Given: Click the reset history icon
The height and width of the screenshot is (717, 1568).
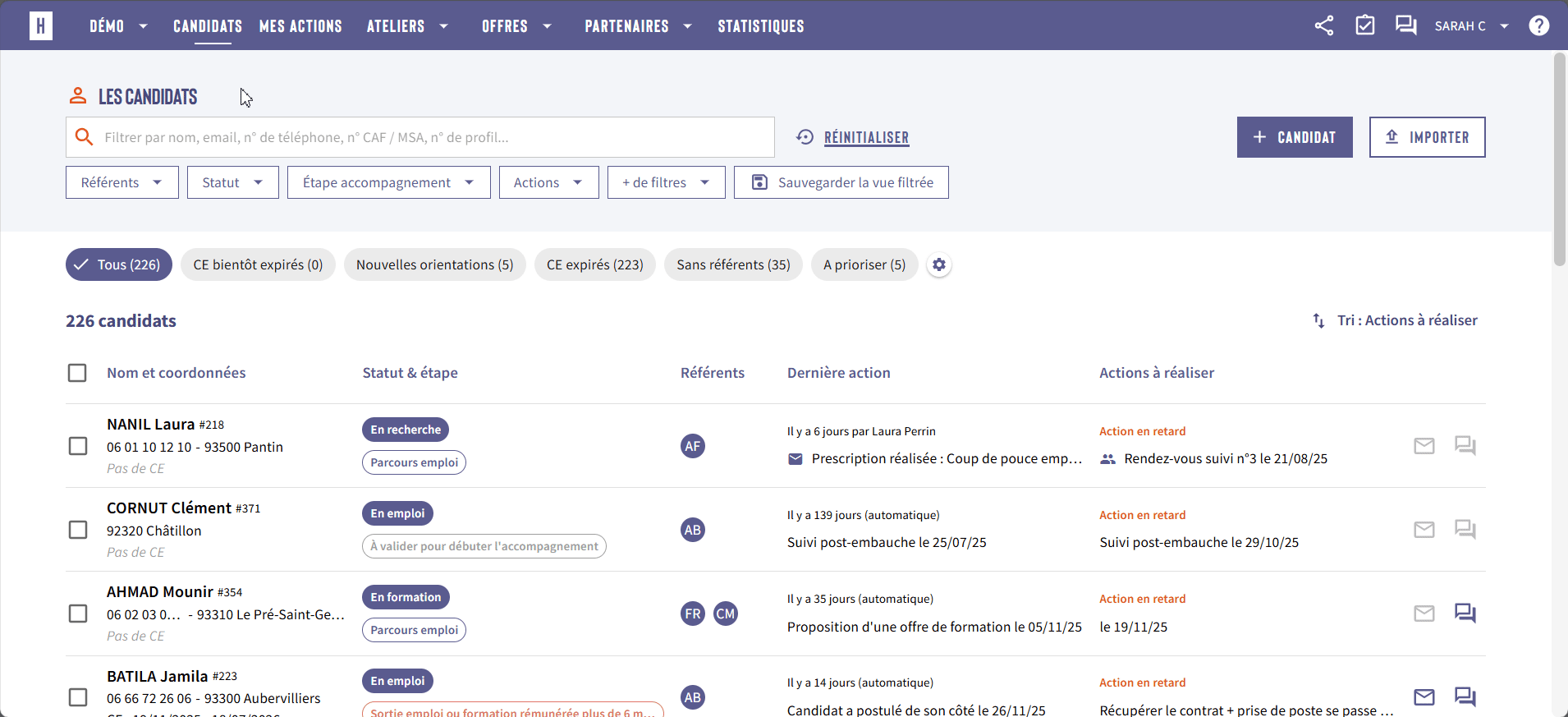Looking at the screenshot, I should click(x=805, y=137).
